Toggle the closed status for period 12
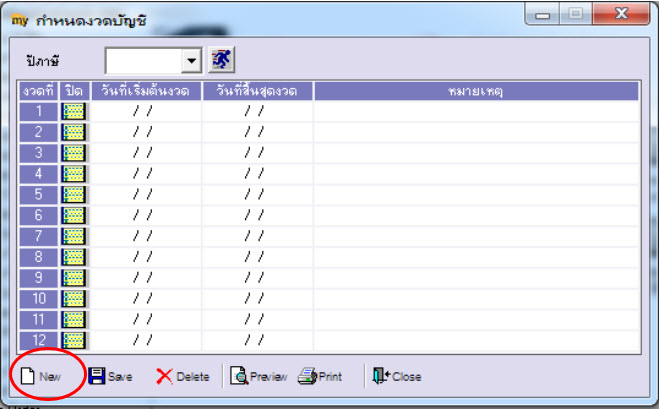This screenshot has width=659, height=409. coord(74,340)
